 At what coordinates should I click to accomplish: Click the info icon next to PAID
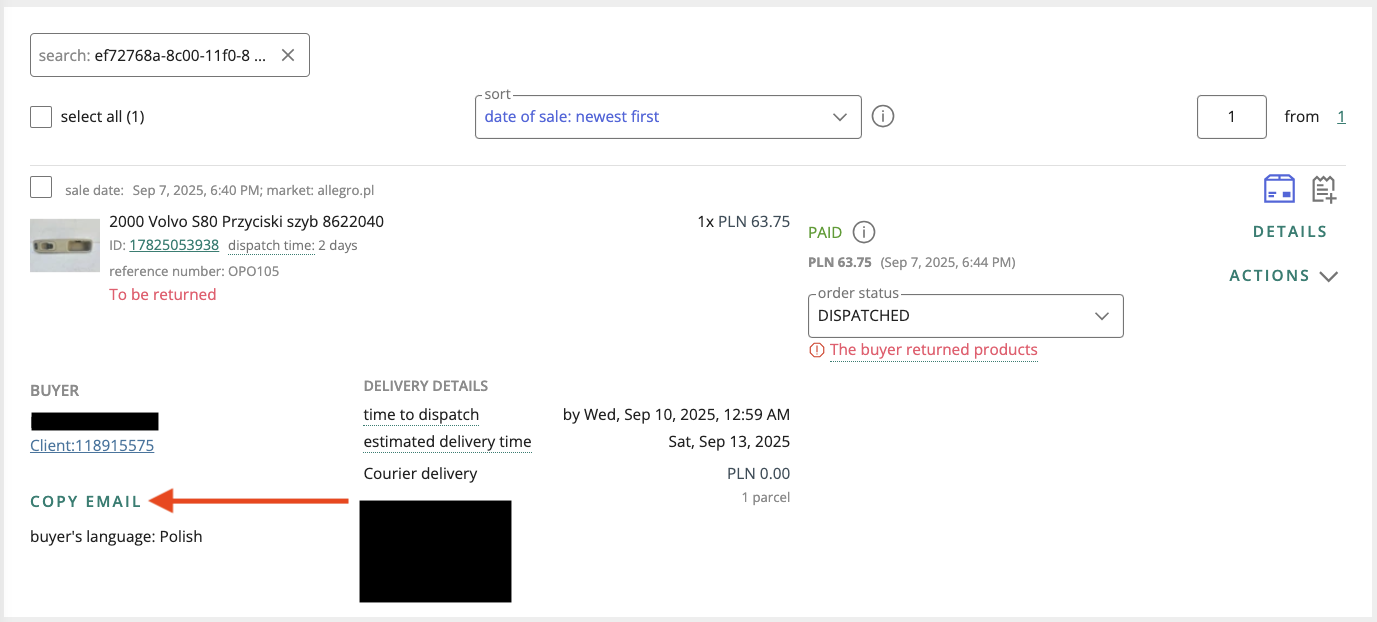[864, 232]
